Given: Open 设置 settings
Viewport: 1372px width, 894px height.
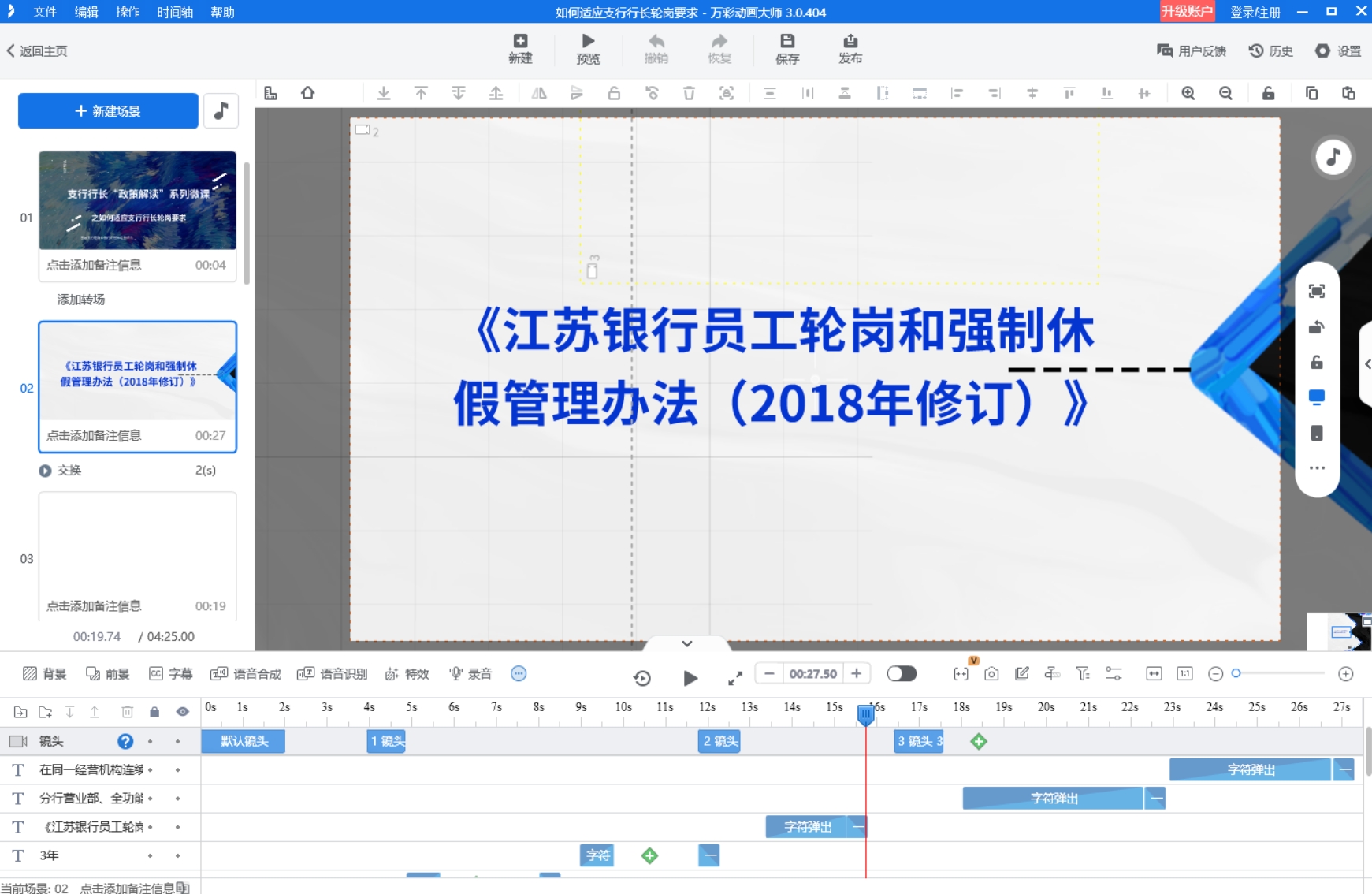Looking at the screenshot, I should tap(1337, 51).
